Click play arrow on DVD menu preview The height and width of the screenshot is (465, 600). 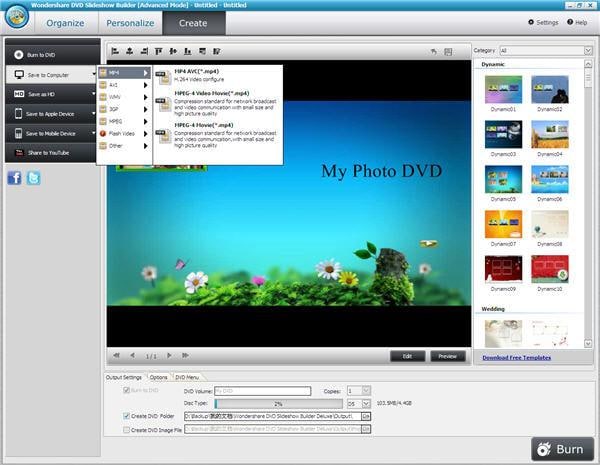[x=429, y=243]
